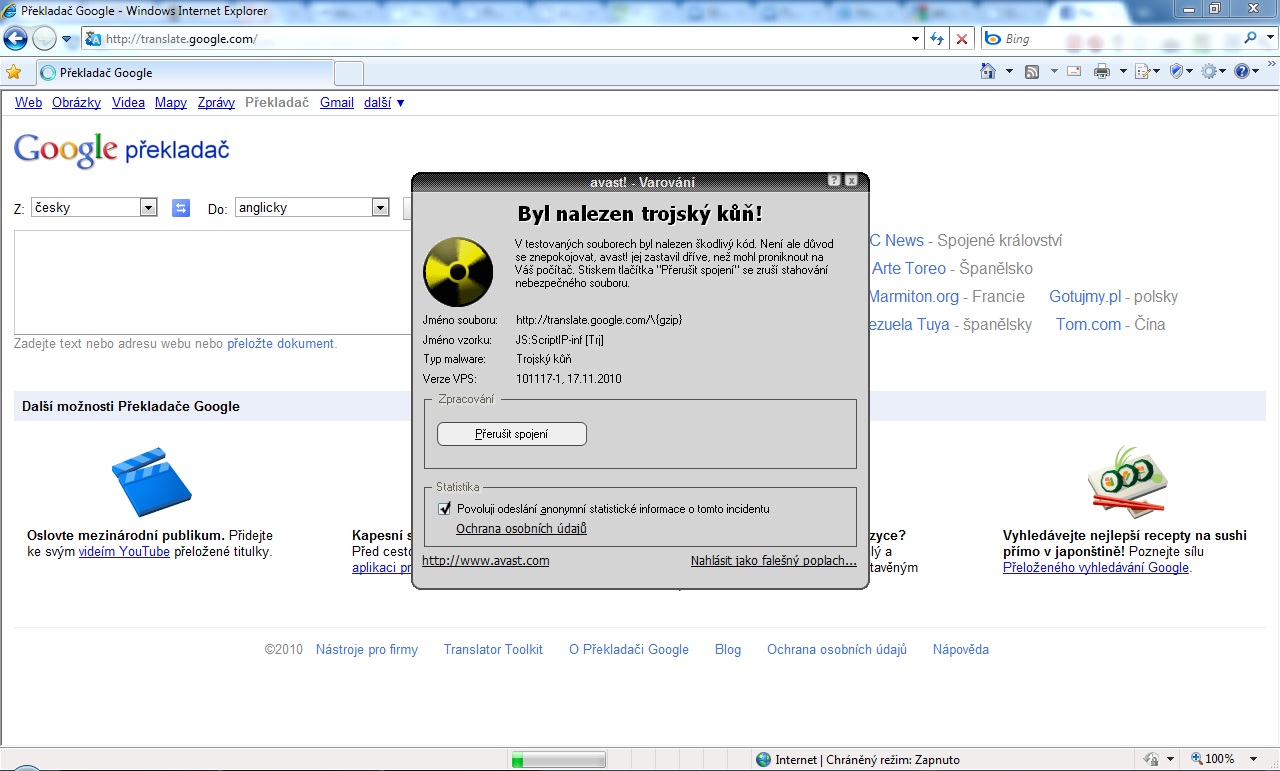Open the Tom.com link
1280x771 pixels.
[x=1088, y=324]
